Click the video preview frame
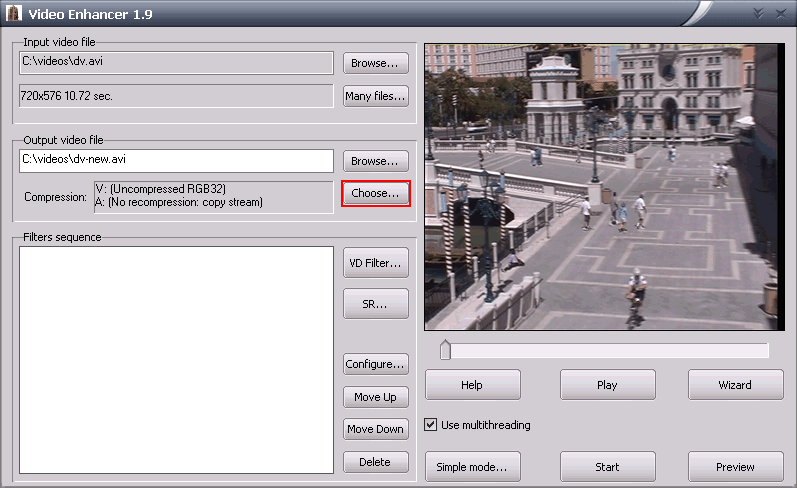The image size is (797, 488). [x=604, y=187]
